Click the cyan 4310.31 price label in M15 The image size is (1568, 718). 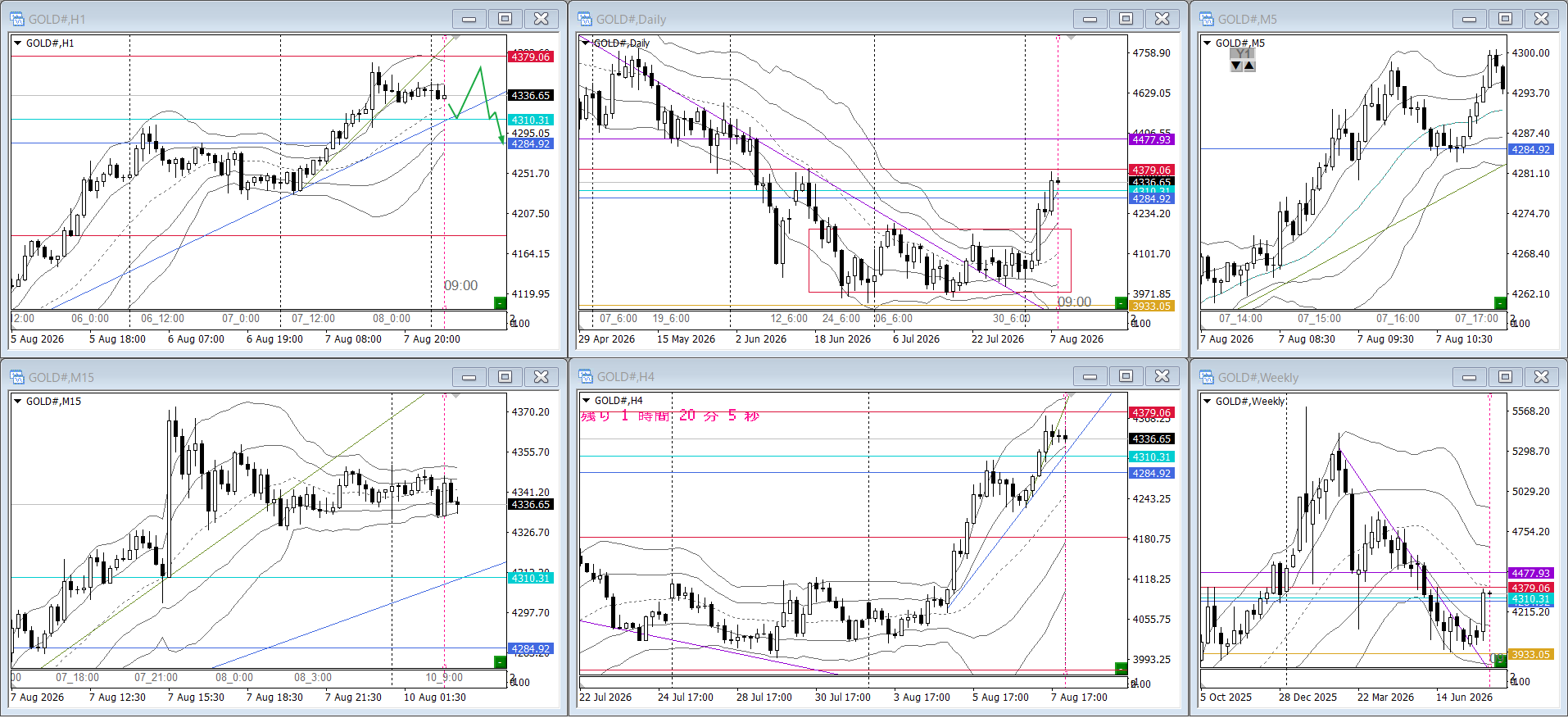pos(531,578)
